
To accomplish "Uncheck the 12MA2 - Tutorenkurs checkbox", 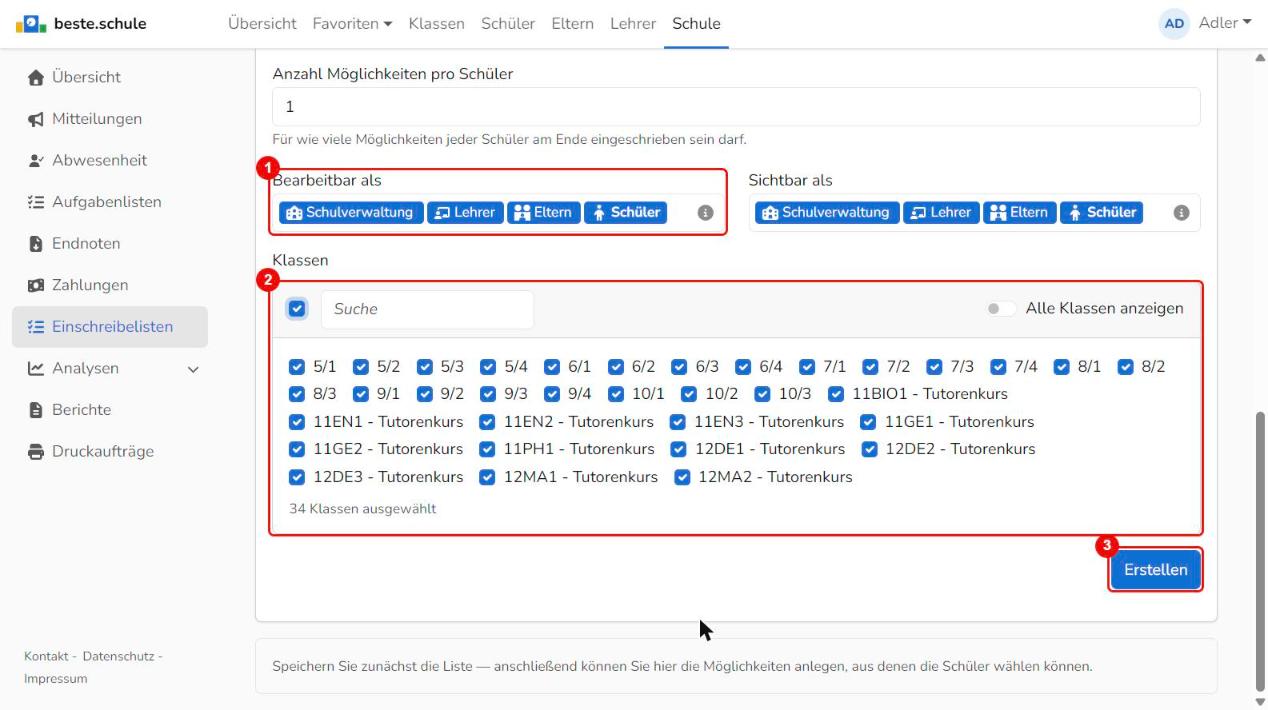I will [x=682, y=477].
